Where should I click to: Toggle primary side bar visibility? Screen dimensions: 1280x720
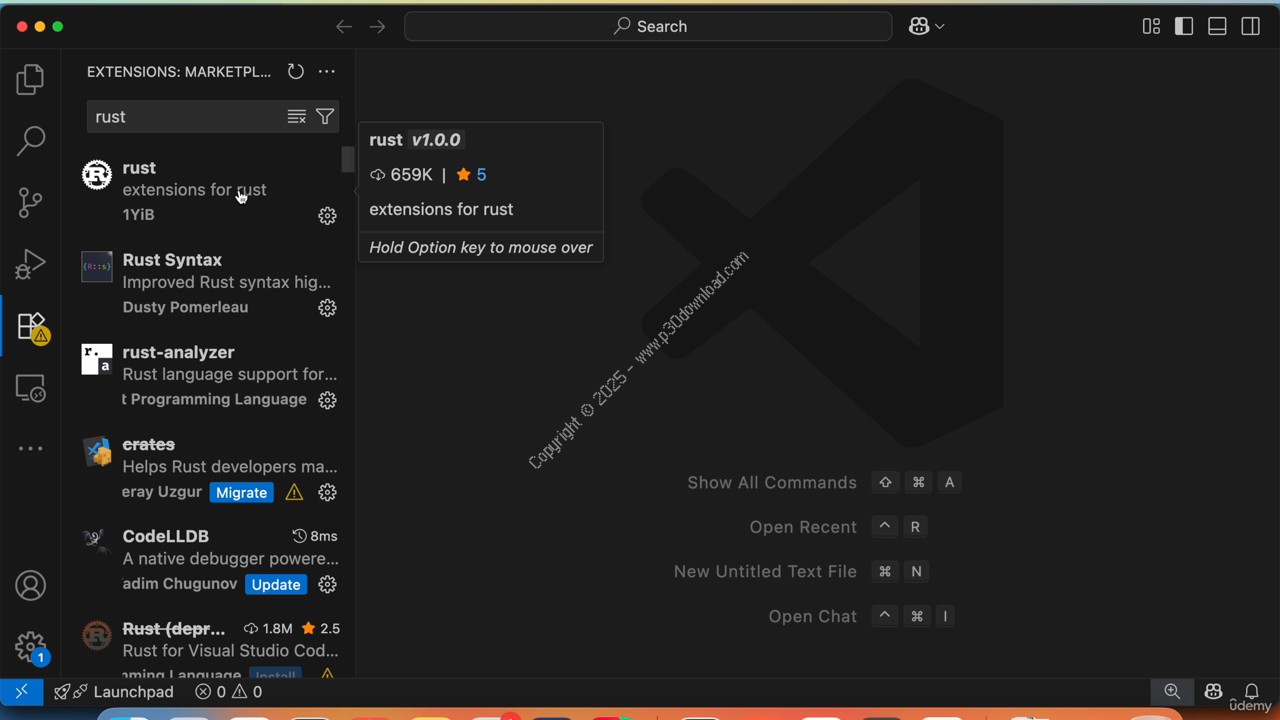(x=1184, y=27)
